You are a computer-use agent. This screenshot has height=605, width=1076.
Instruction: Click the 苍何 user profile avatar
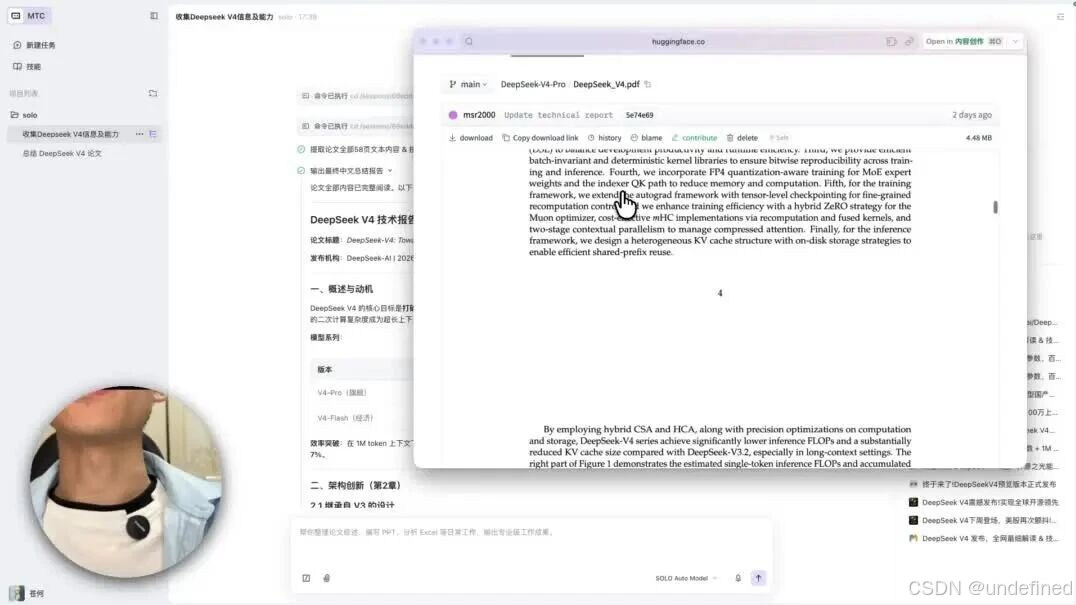(16, 593)
